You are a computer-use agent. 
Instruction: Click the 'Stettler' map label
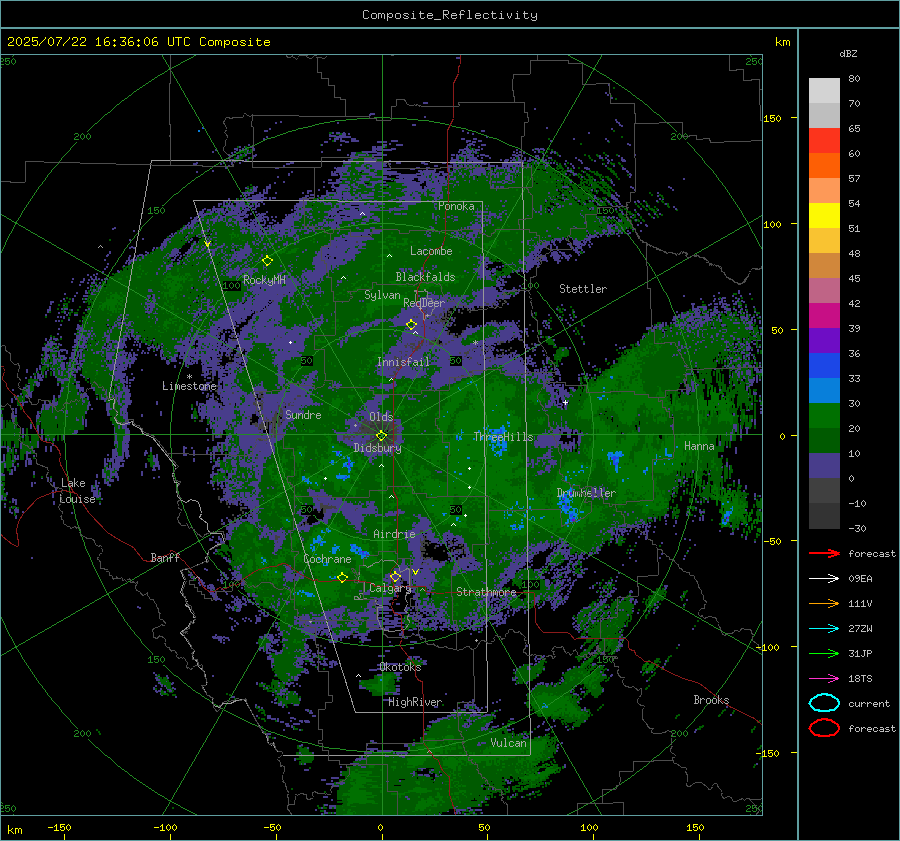583,289
